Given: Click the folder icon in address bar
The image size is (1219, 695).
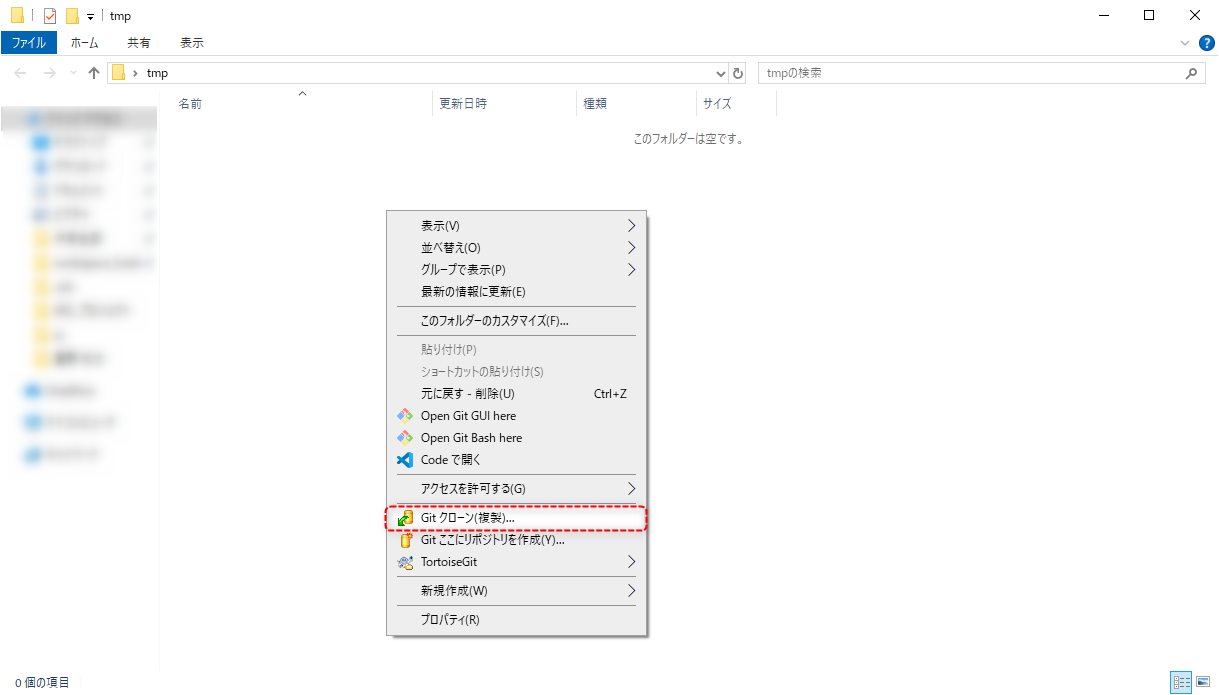Looking at the screenshot, I should (118, 73).
